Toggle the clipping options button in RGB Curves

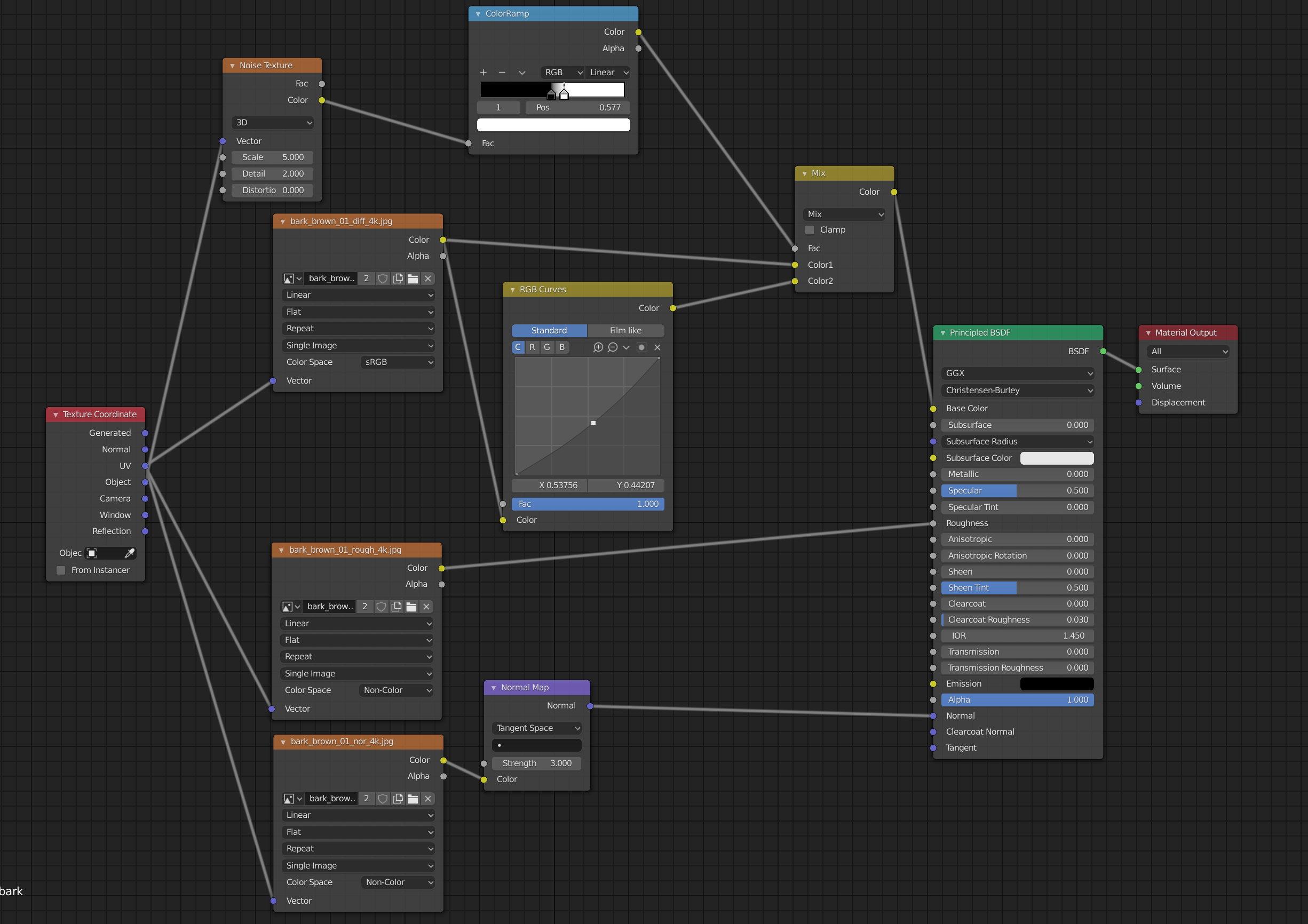(x=641, y=347)
